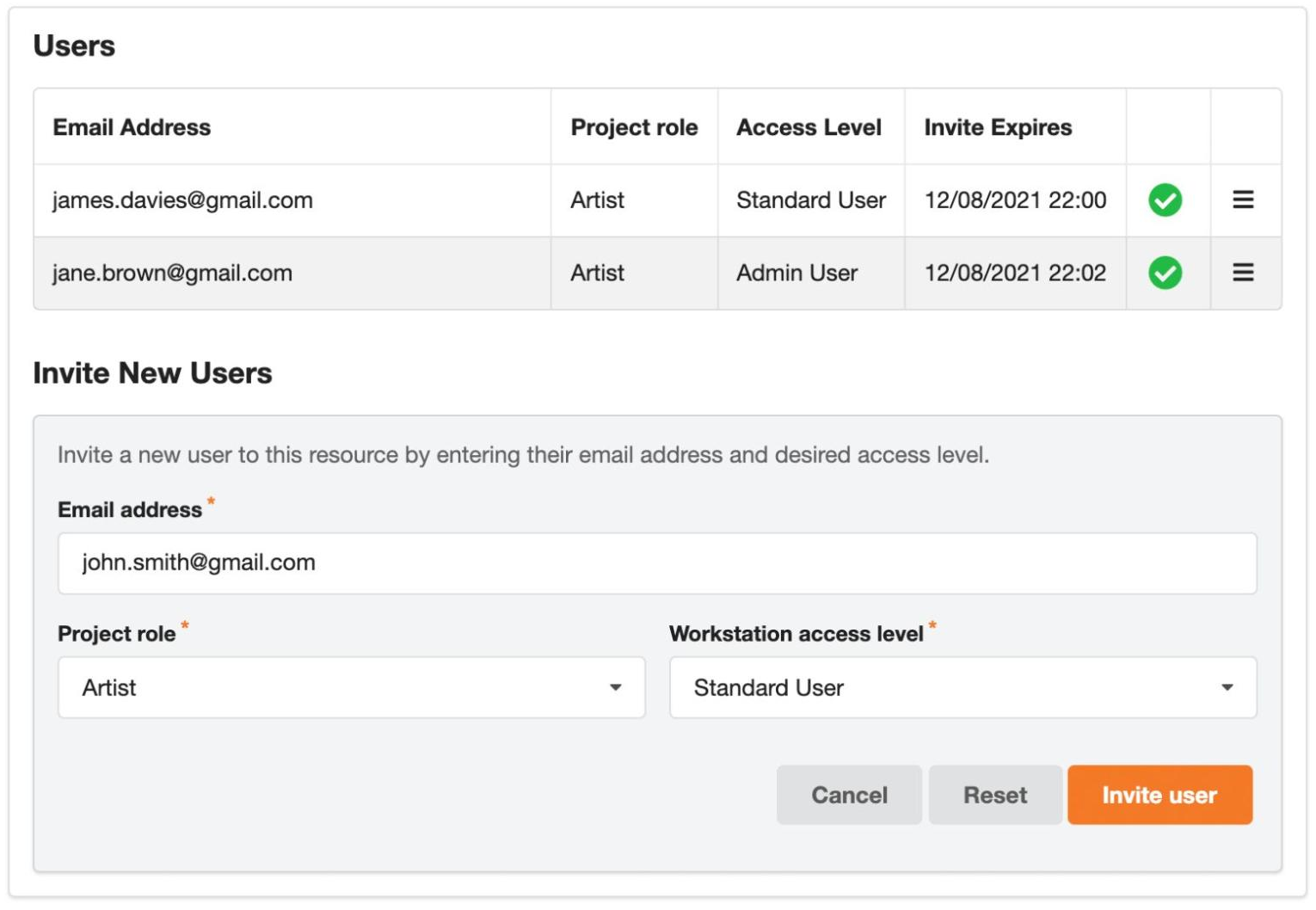The image size is (1316, 910).
Task: Select the james.davies@gmail.com email cell
Action: point(182,200)
